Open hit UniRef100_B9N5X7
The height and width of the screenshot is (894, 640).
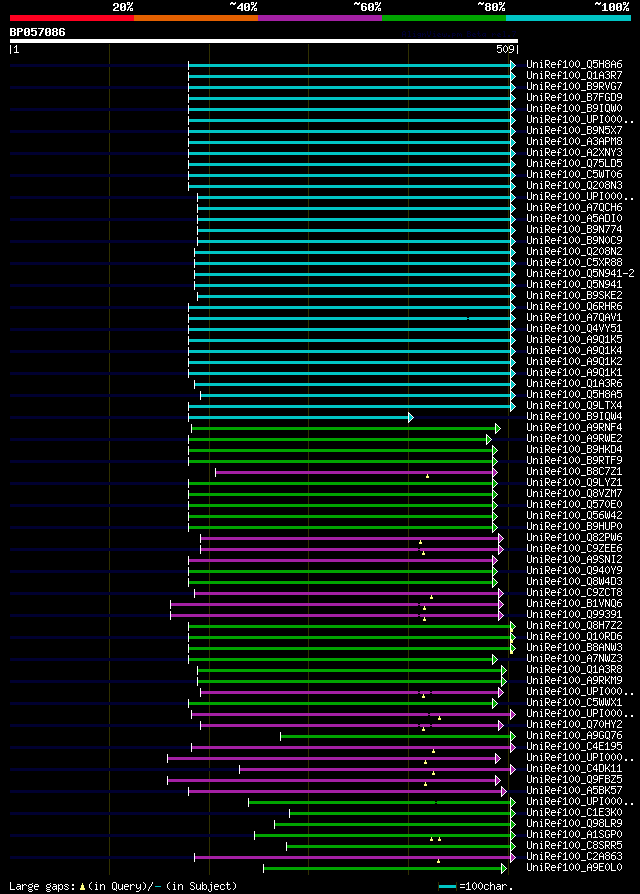pos(574,131)
